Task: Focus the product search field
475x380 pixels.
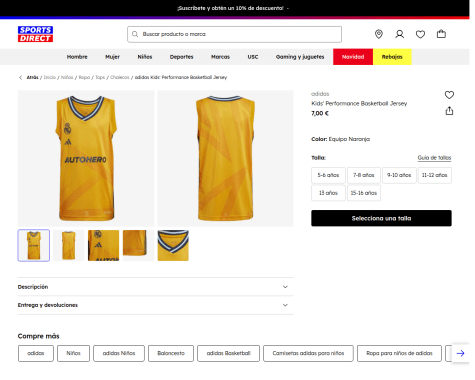Action: (234, 34)
